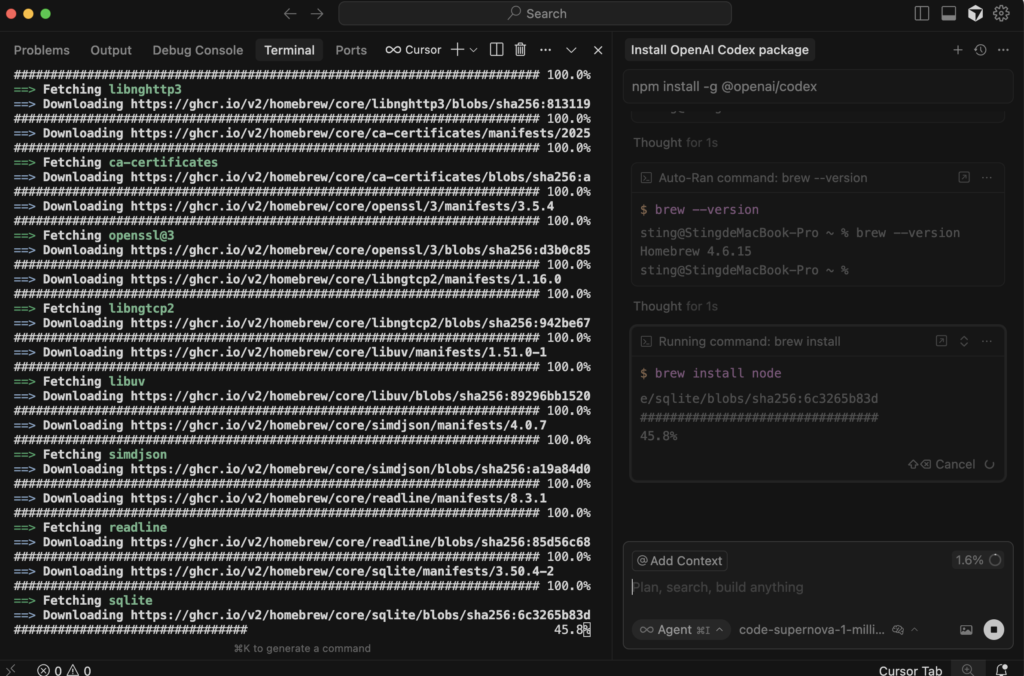Click the Add Context button
1024x676 pixels.
tap(680, 561)
